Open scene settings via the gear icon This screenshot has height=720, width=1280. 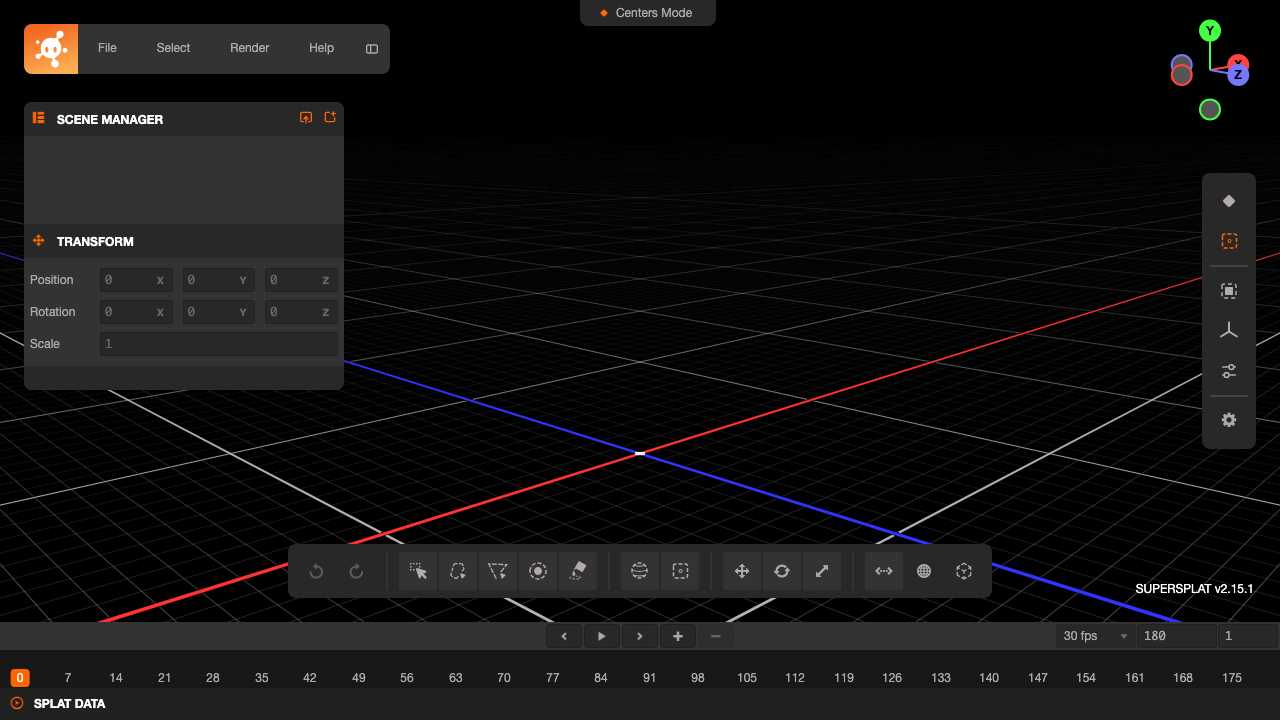tap(1229, 420)
